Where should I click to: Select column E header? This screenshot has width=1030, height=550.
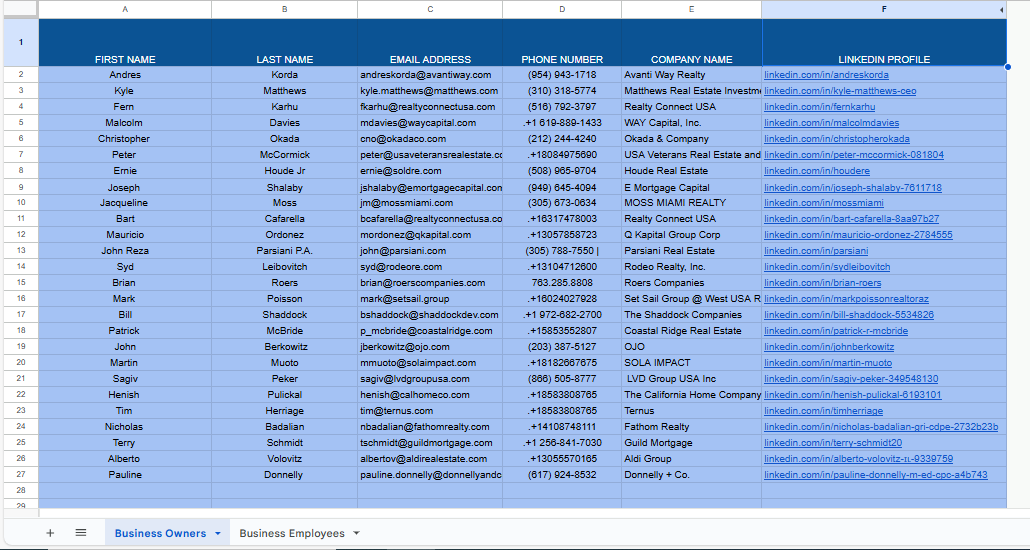click(x=692, y=9)
